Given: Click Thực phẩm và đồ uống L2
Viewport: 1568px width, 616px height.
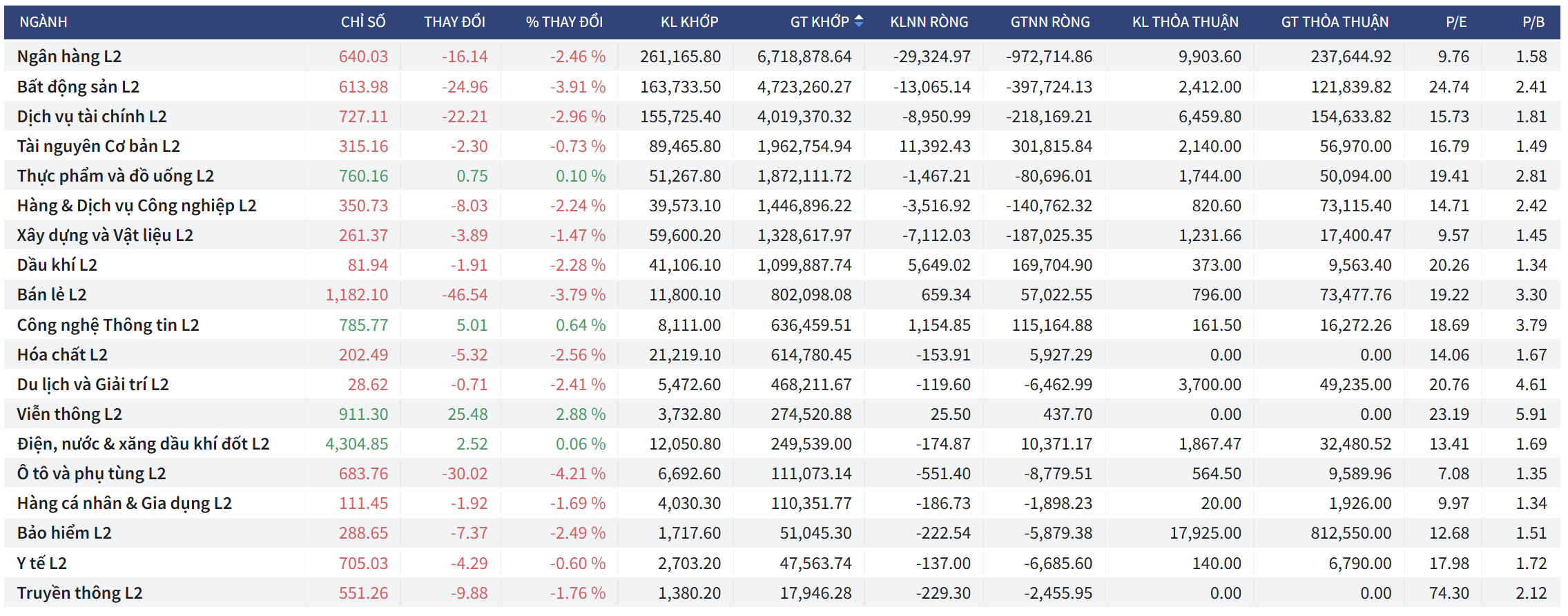Looking at the screenshot, I should (116, 176).
